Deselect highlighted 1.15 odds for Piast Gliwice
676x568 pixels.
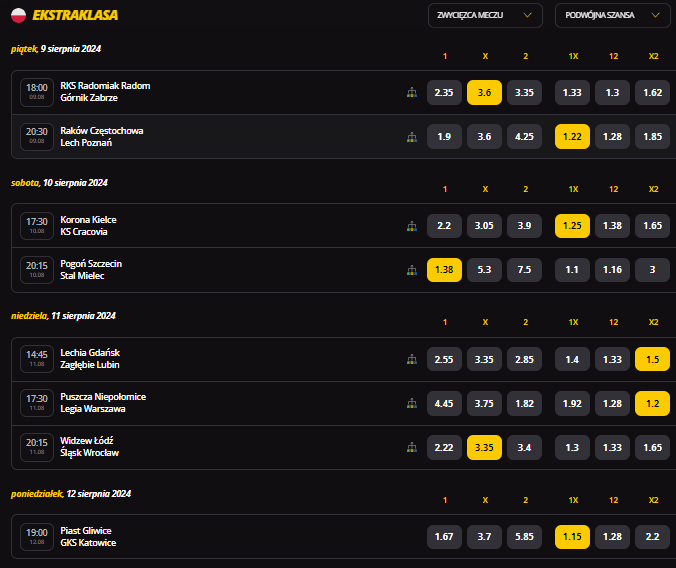572,537
